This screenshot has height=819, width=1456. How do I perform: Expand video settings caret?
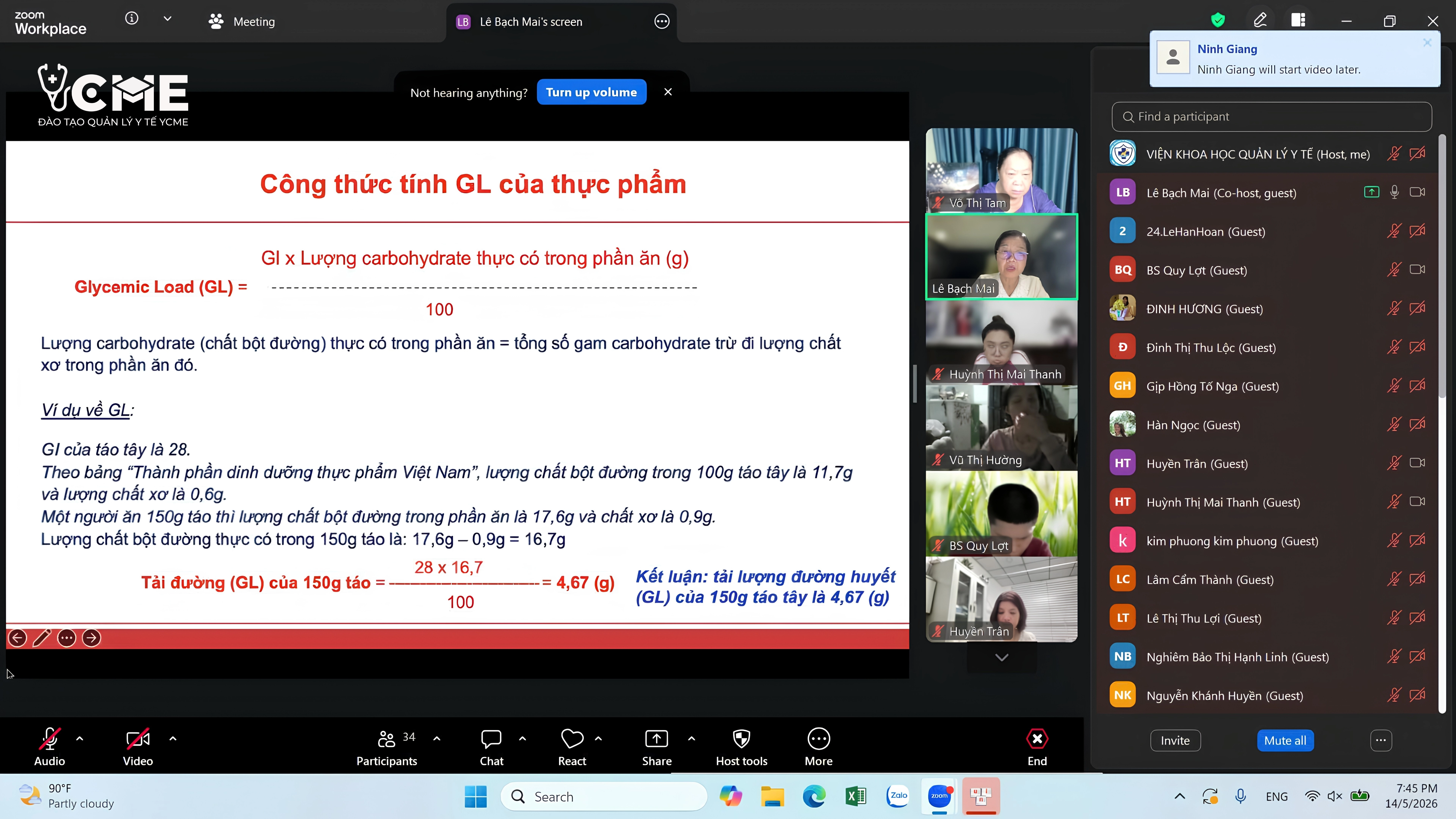tap(173, 738)
